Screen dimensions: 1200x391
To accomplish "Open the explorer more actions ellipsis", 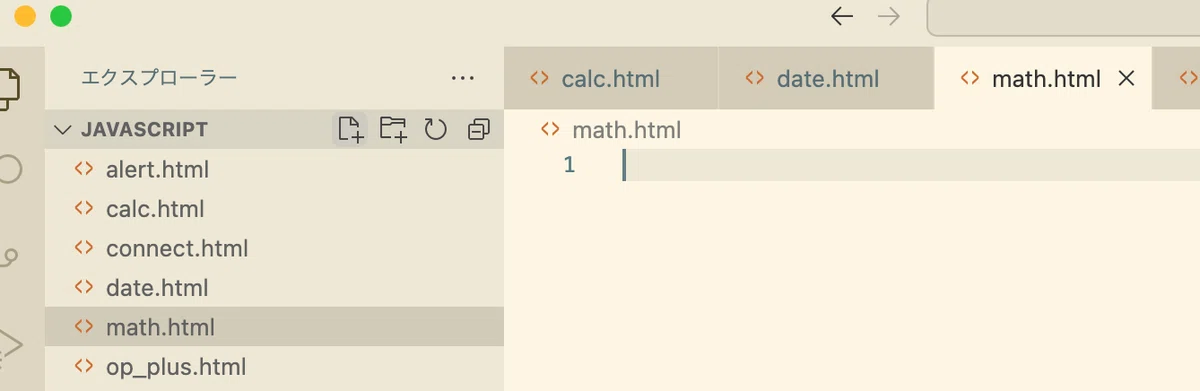I will click(x=462, y=78).
